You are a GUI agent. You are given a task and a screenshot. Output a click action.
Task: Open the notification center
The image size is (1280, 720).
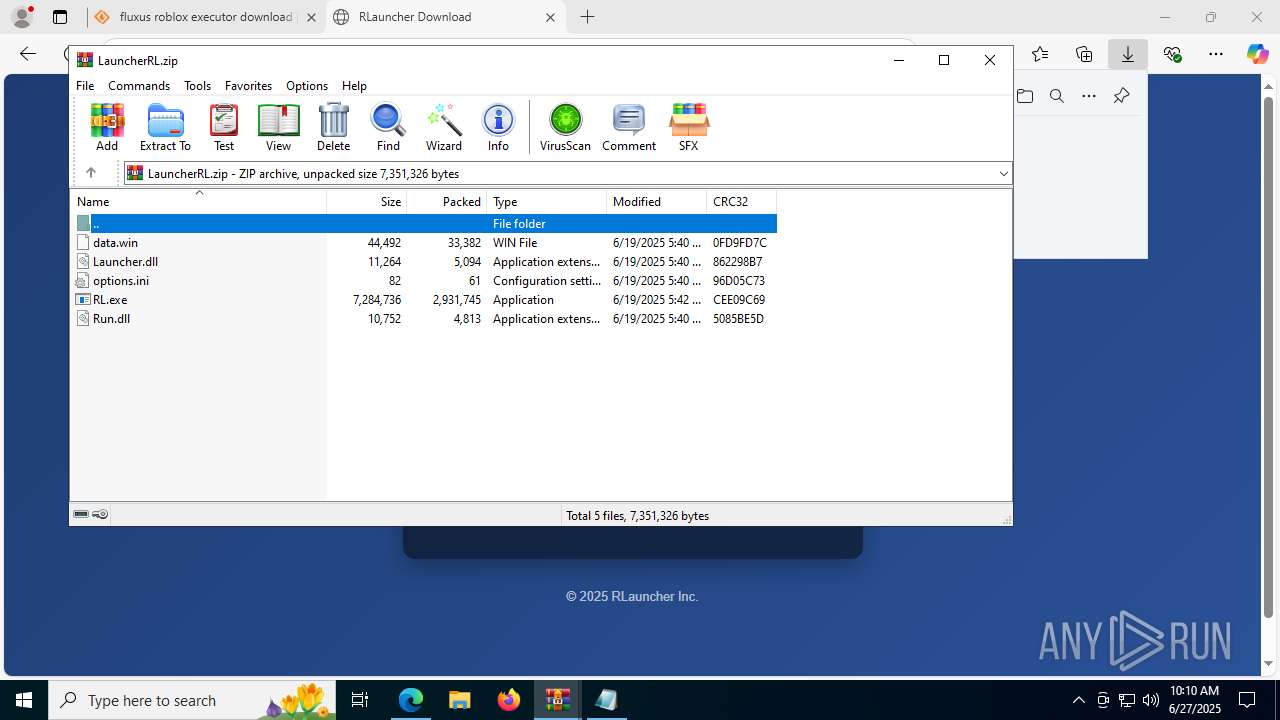(x=1247, y=700)
